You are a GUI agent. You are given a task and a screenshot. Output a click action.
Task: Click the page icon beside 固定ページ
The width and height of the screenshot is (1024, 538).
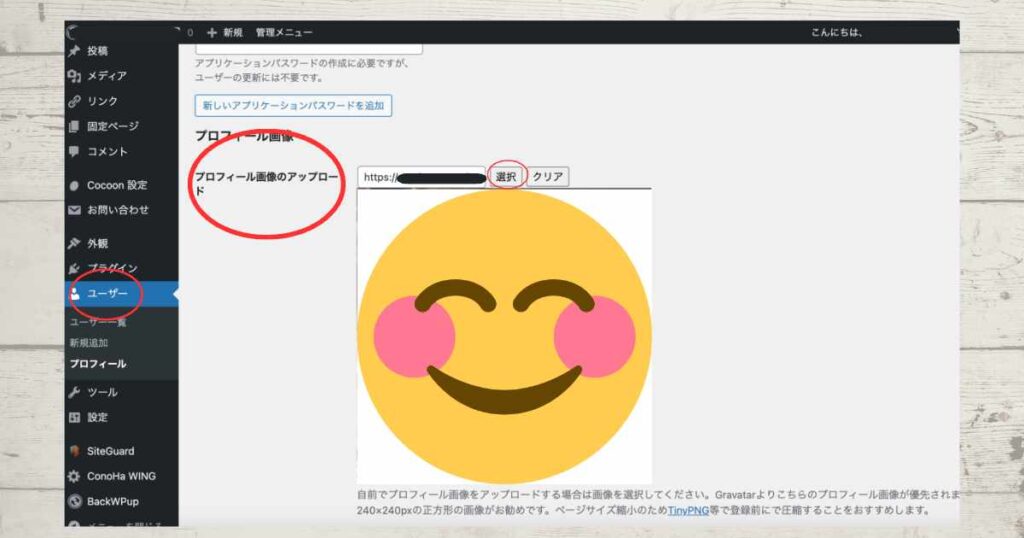74,126
